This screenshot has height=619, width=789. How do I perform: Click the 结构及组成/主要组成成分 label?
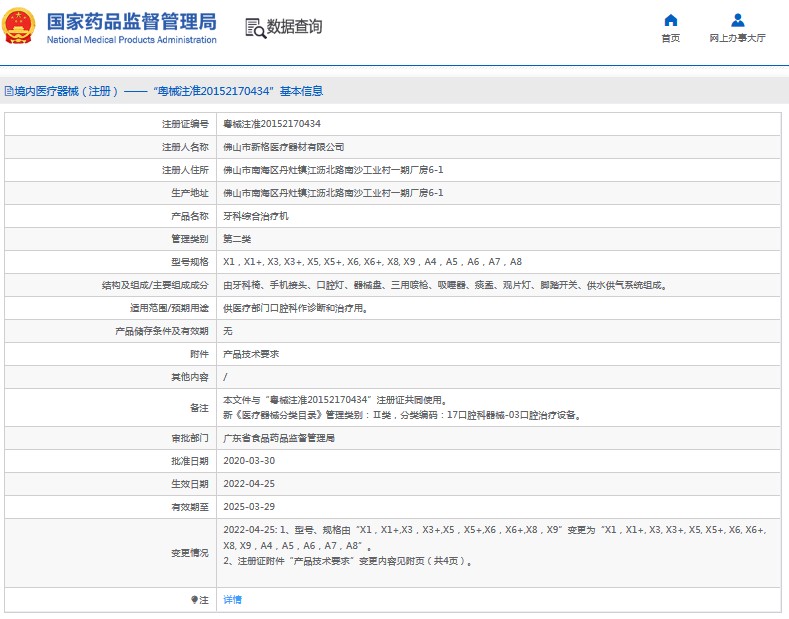[x=155, y=285]
